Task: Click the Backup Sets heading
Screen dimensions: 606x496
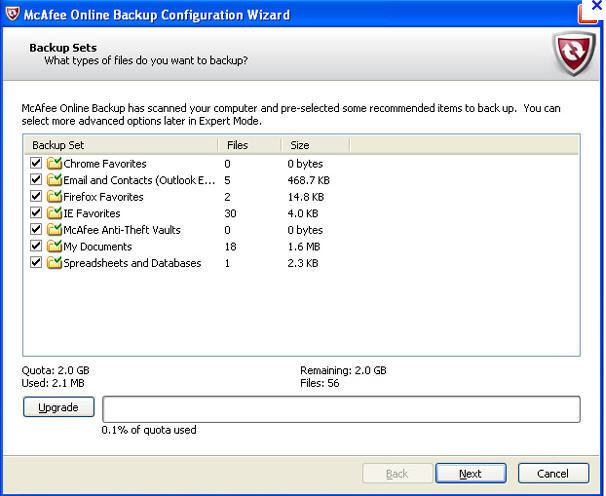Action: (63, 48)
